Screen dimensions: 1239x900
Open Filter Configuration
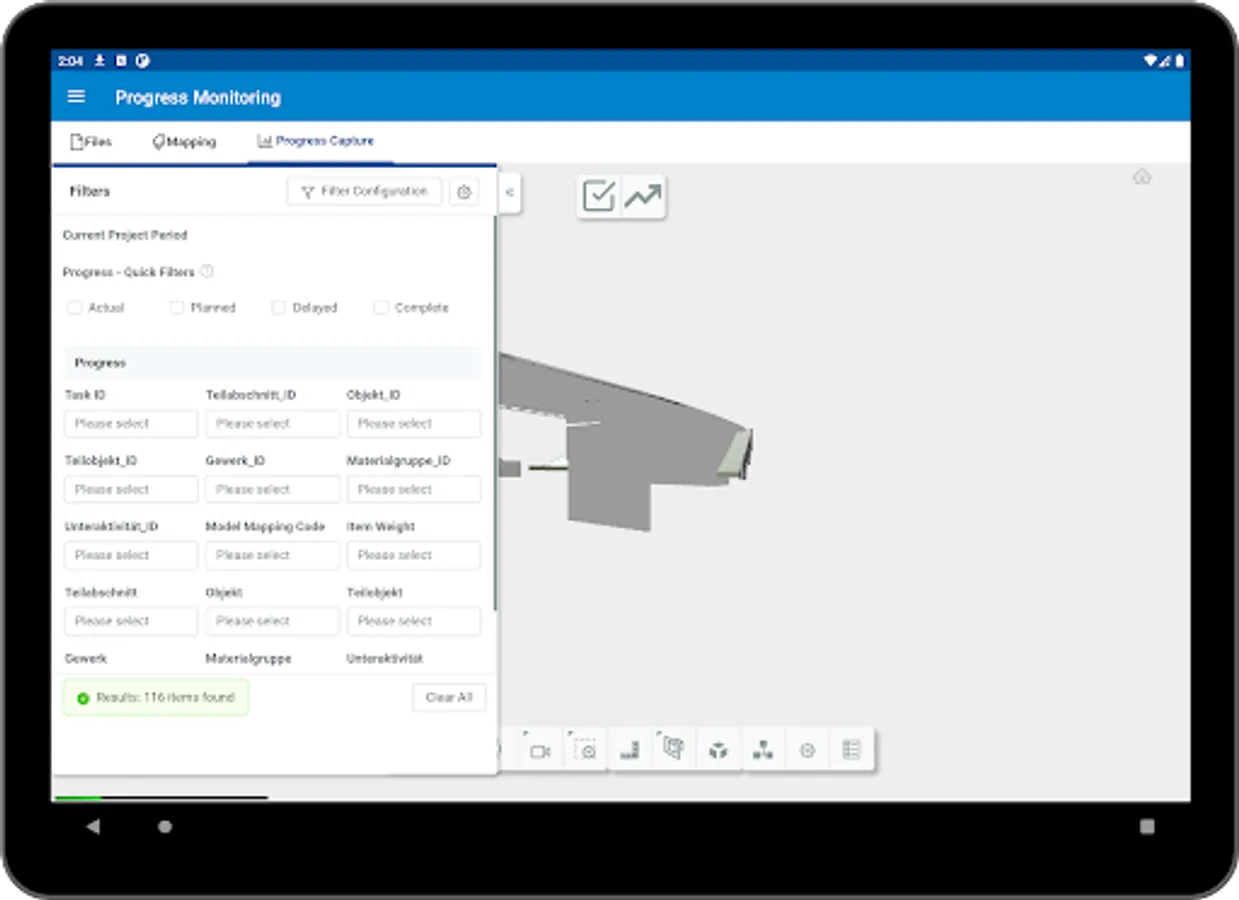[x=364, y=191]
